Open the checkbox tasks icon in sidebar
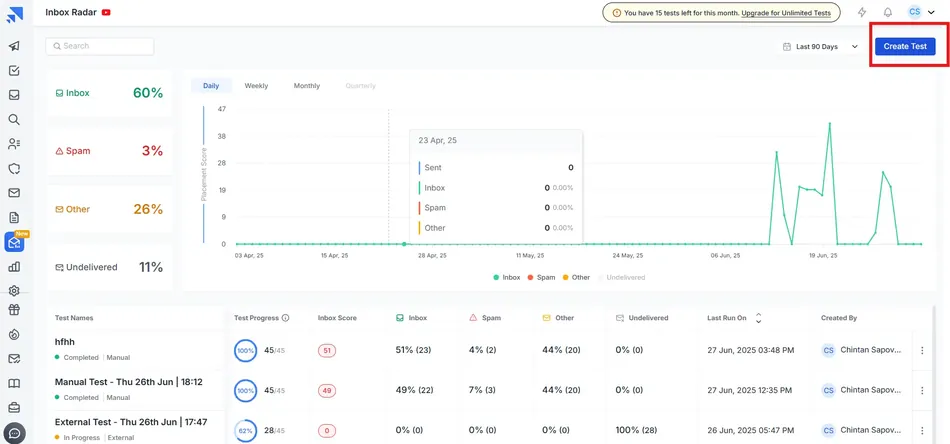The image size is (950, 444). click(14, 71)
